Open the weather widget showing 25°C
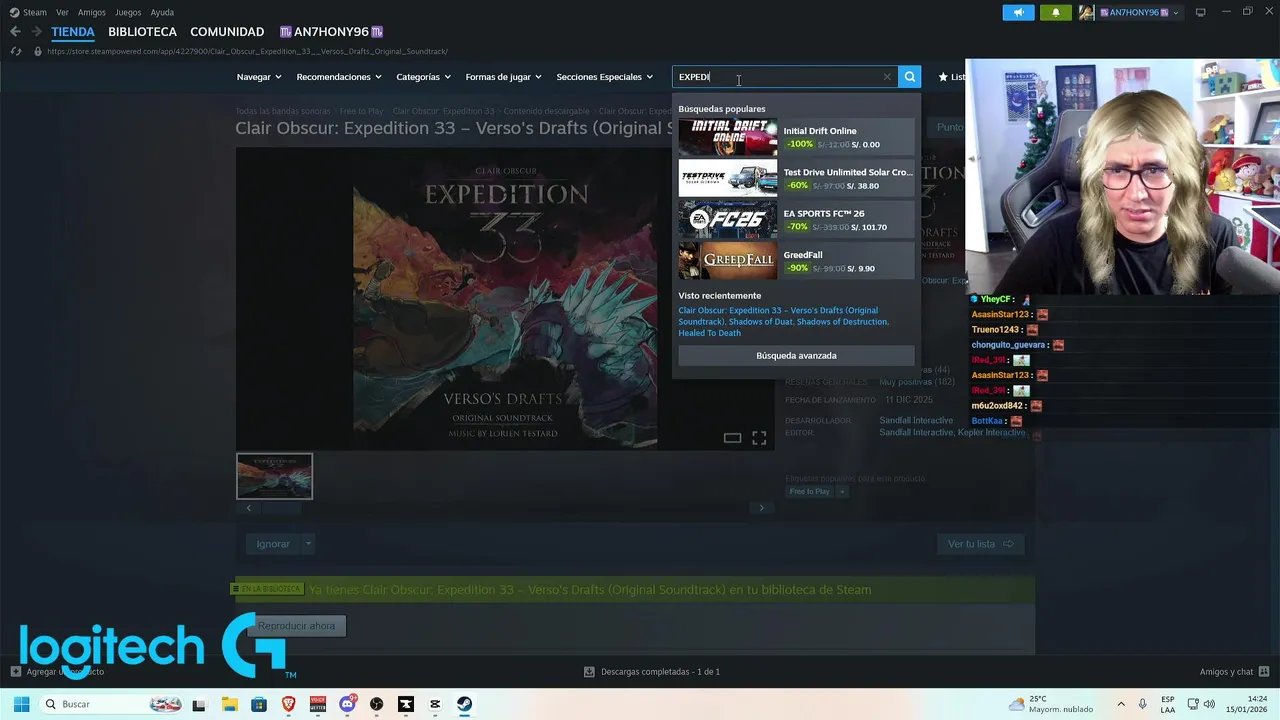Screen dimensions: 1280x720 1051,704
